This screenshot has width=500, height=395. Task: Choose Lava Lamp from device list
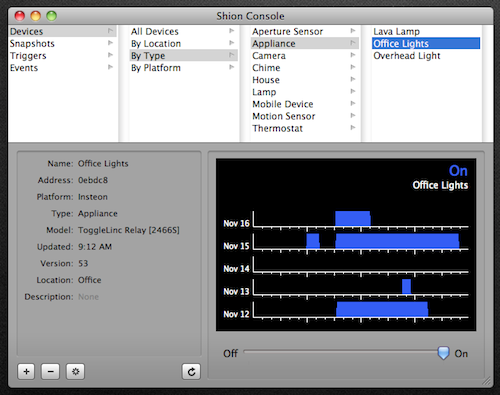click(x=396, y=32)
